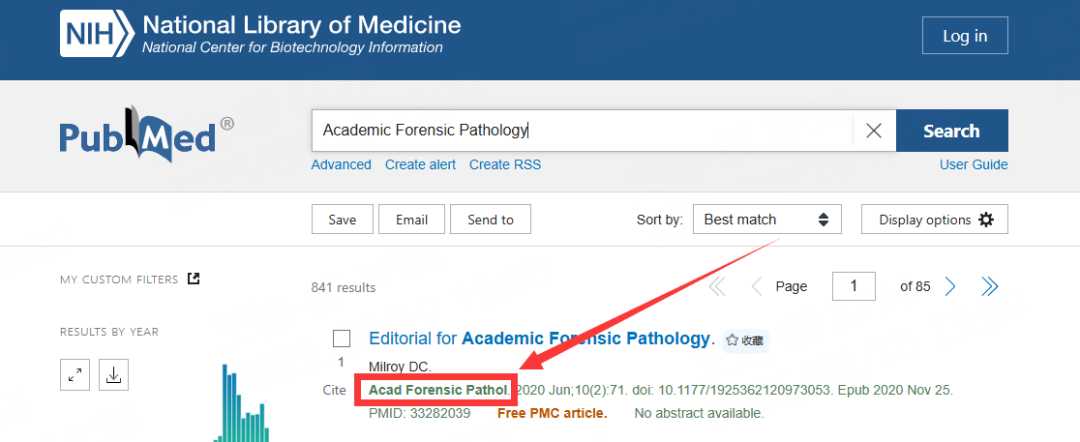1080x442 pixels.
Task: Open the Advanced search link
Action: click(341, 165)
